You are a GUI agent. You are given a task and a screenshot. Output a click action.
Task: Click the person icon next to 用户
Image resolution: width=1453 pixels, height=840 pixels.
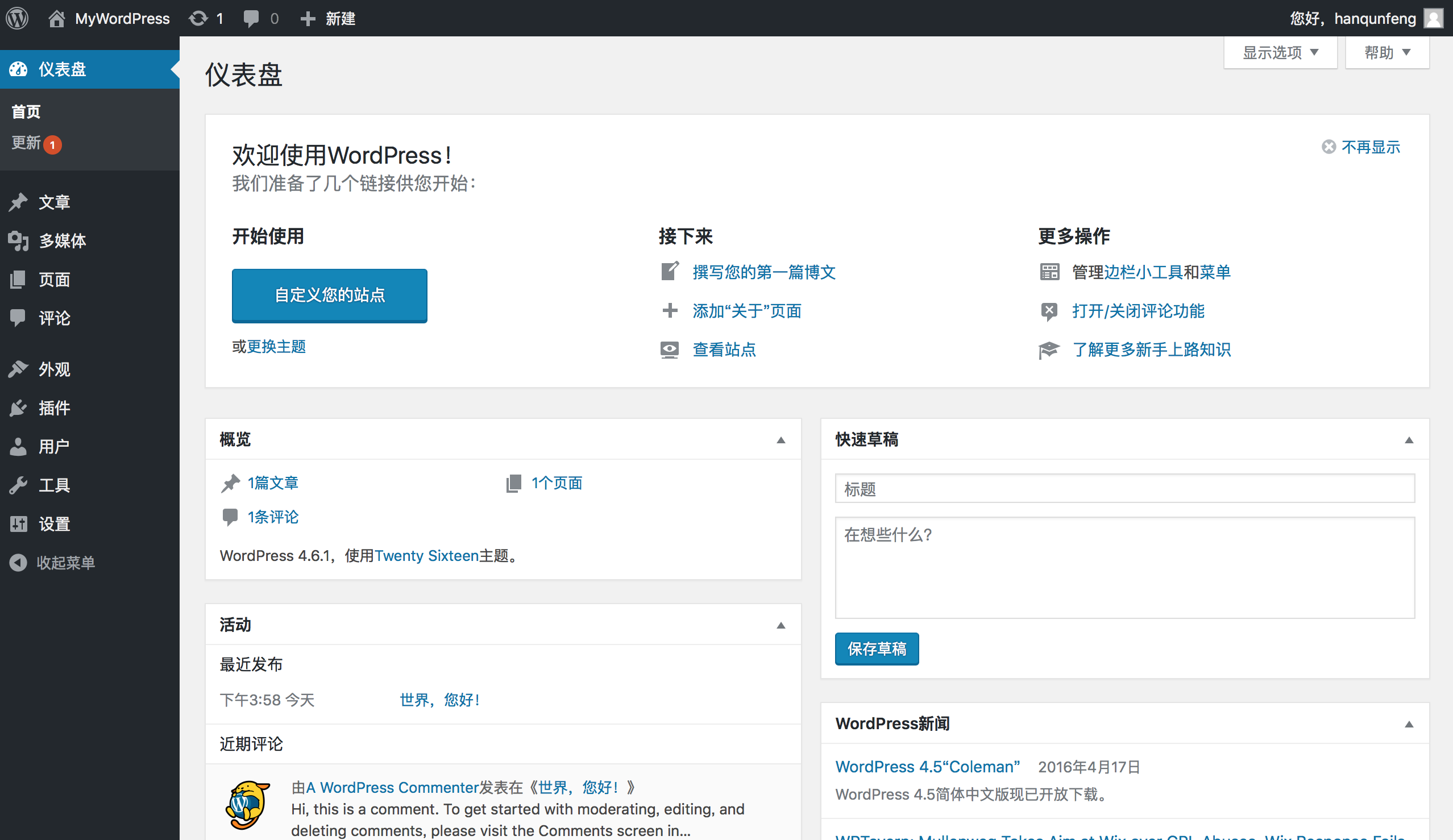pos(18,446)
